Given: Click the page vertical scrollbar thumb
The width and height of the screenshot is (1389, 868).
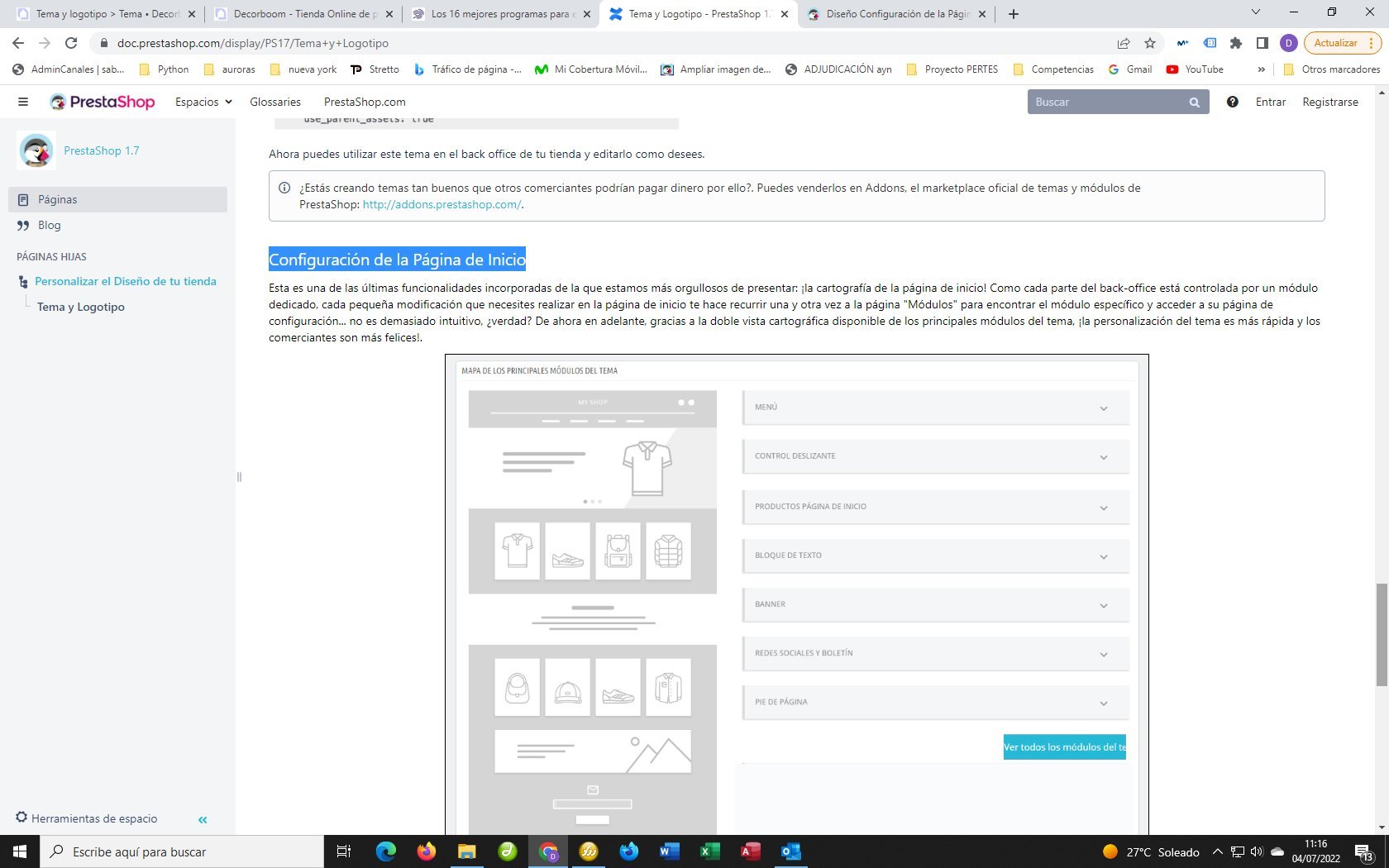Looking at the screenshot, I should coord(1381,634).
